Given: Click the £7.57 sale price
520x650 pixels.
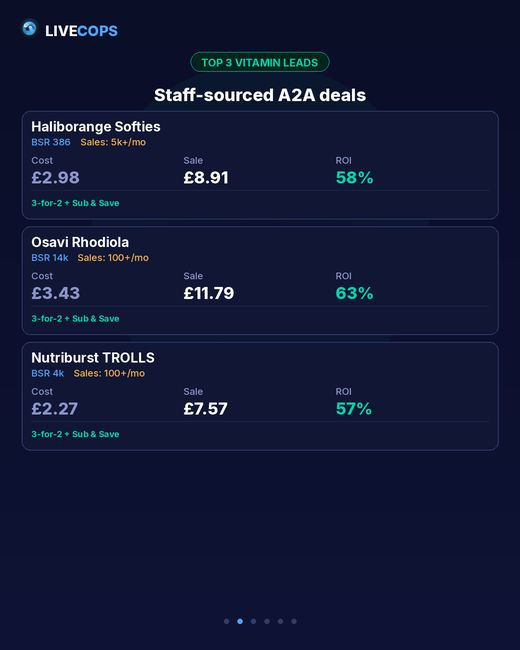Looking at the screenshot, I should pos(206,409).
